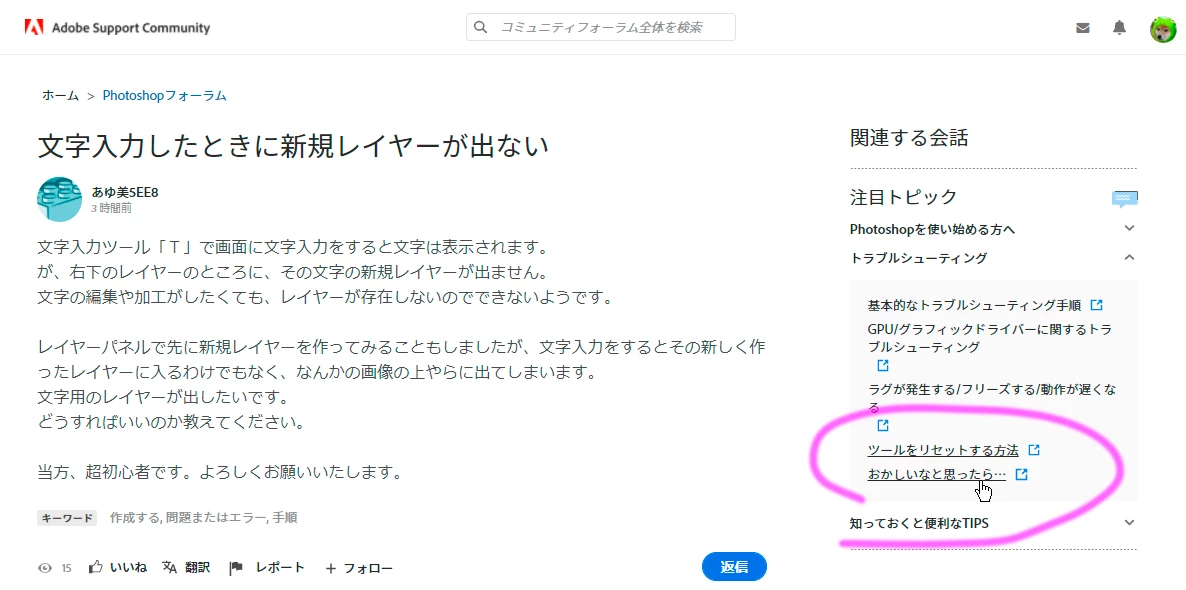Open the Photoshopフォーラム breadcrumb link
Image resolution: width=1186 pixels, height=590 pixels.
(164, 95)
